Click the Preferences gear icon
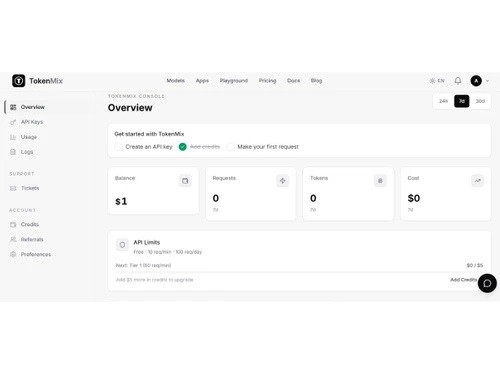This screenshot has width=500, height=375. click(13, 254)
